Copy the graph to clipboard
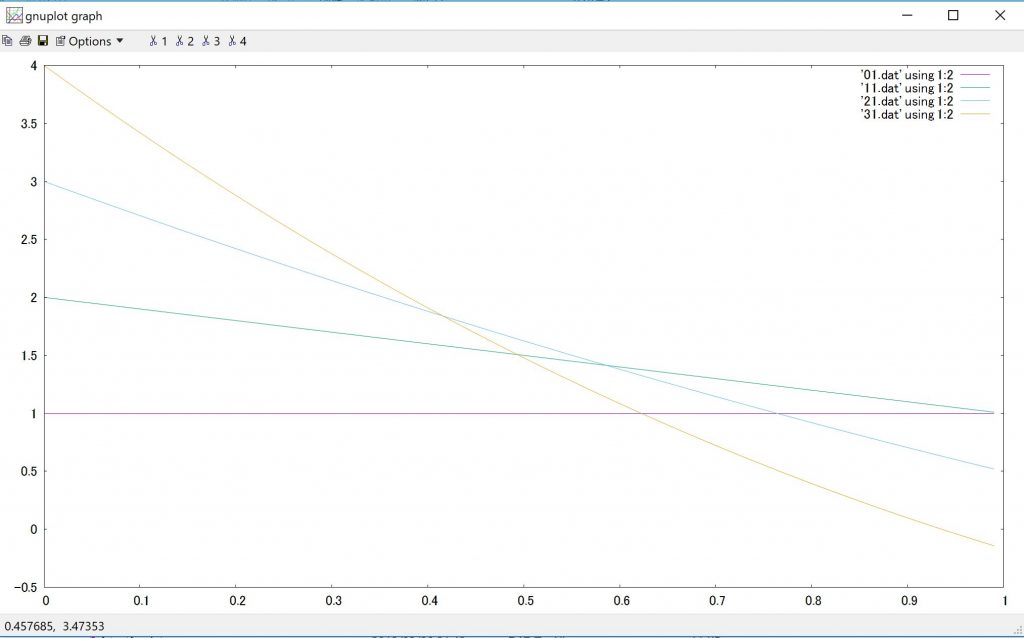The height and width of the screenshot is (638, 1024). pos(8,41)
